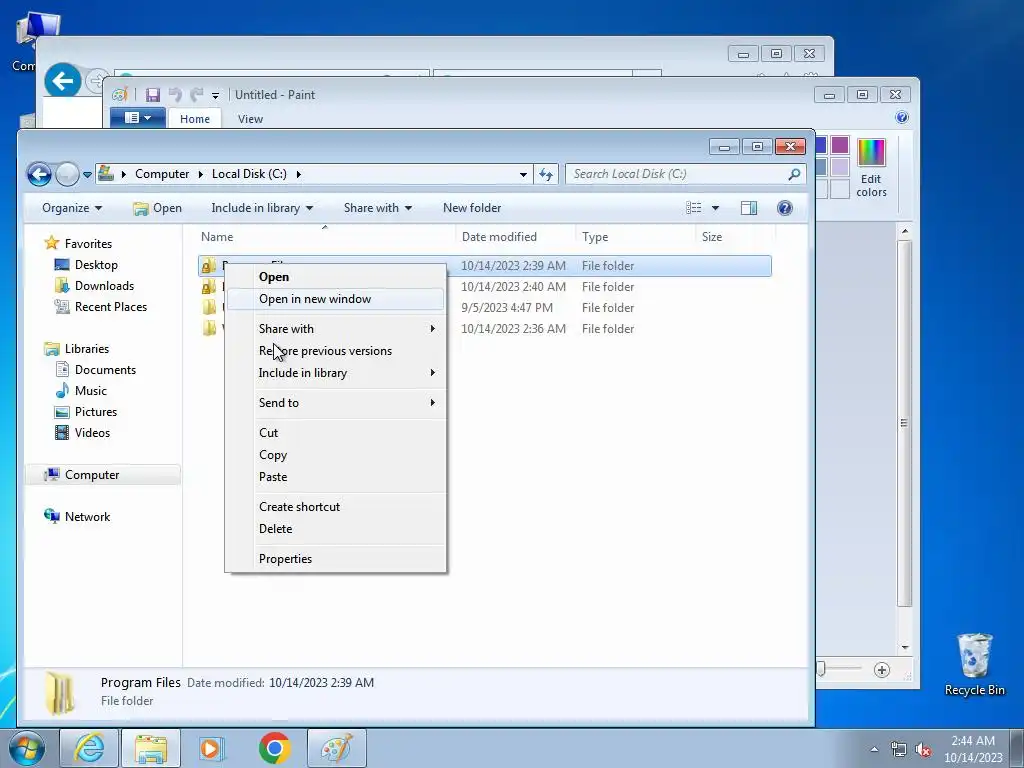
Task: Click Edit colors in Paint
Action: [x=871, y=168]
